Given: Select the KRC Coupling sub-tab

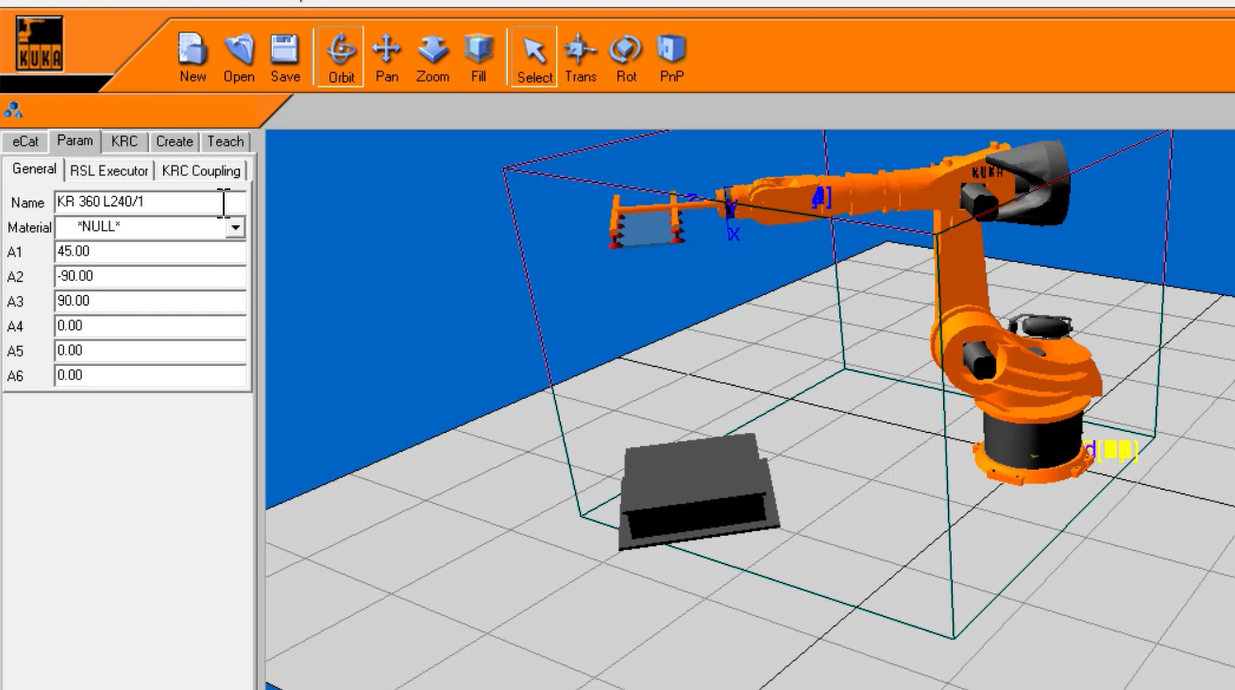Looking at the screenshot, I should [x=201, y=171].
